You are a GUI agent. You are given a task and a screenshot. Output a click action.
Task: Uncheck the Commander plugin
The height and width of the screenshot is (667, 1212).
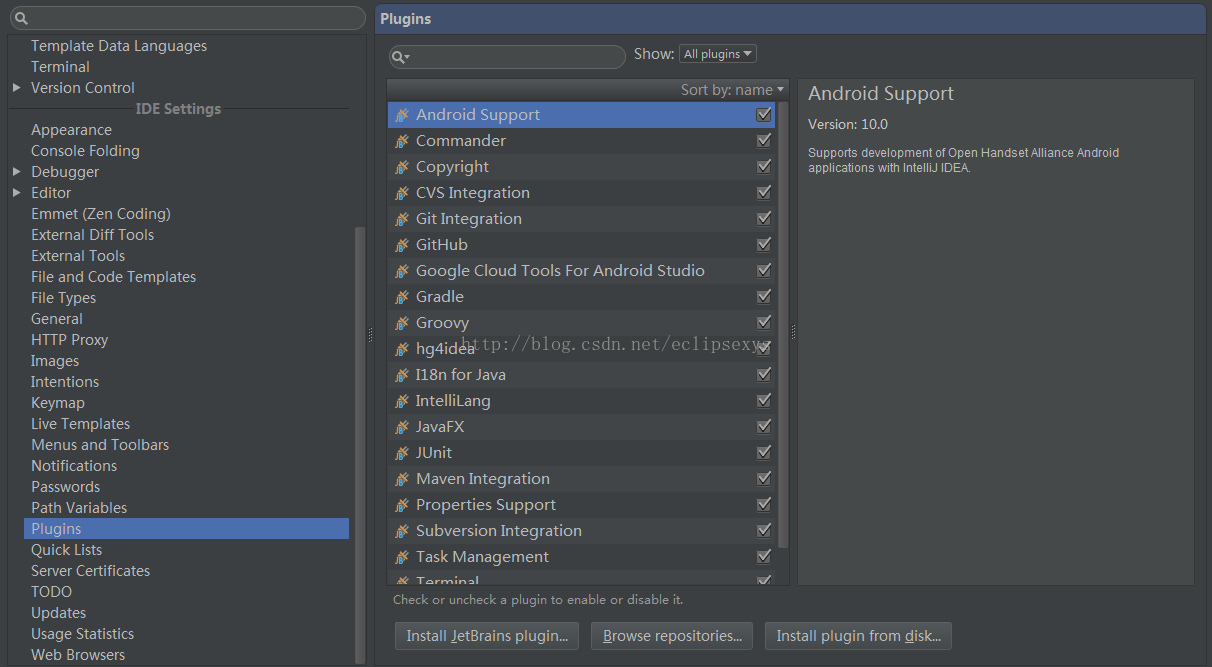(x=764, y=141)
